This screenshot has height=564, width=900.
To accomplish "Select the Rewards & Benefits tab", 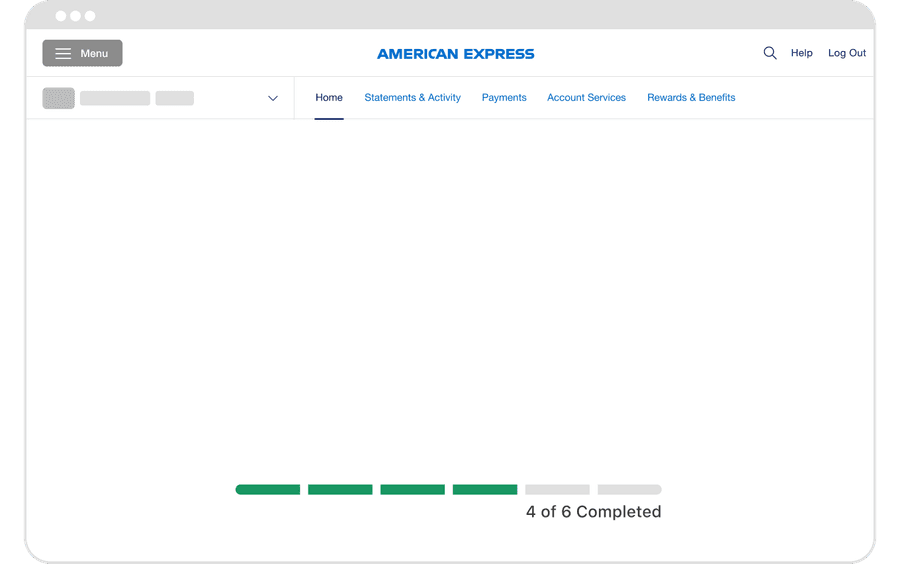I will 691,98.
